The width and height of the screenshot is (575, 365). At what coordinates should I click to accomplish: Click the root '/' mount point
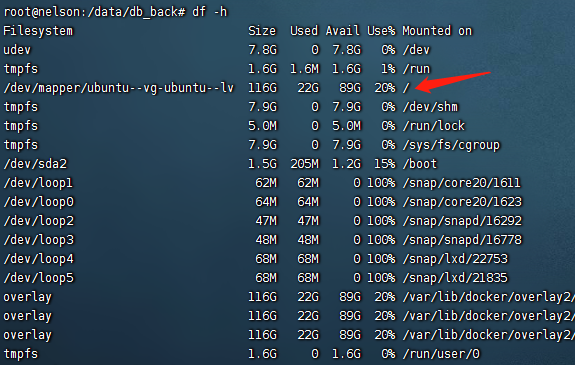point(406,88)
